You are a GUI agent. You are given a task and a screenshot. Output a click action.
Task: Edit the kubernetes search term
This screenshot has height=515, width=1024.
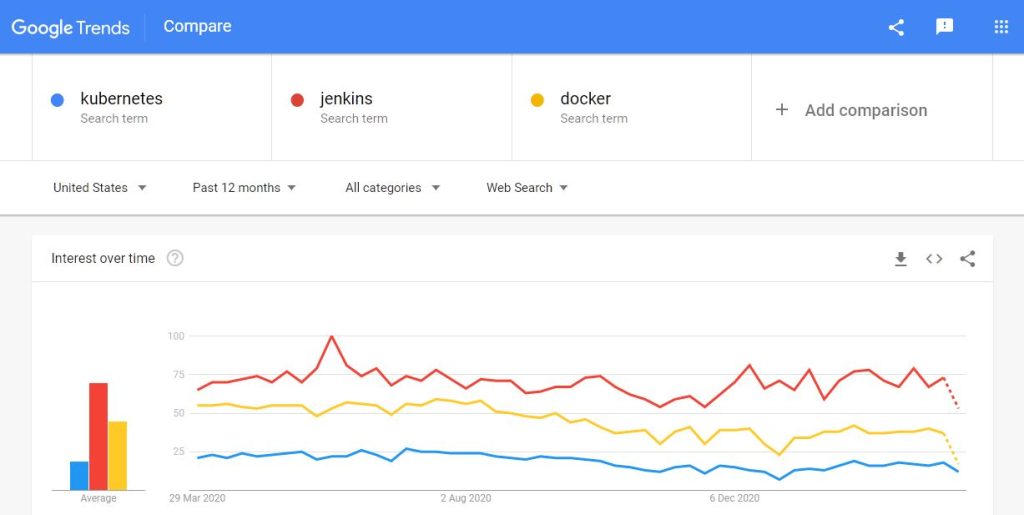click(121, 99)
